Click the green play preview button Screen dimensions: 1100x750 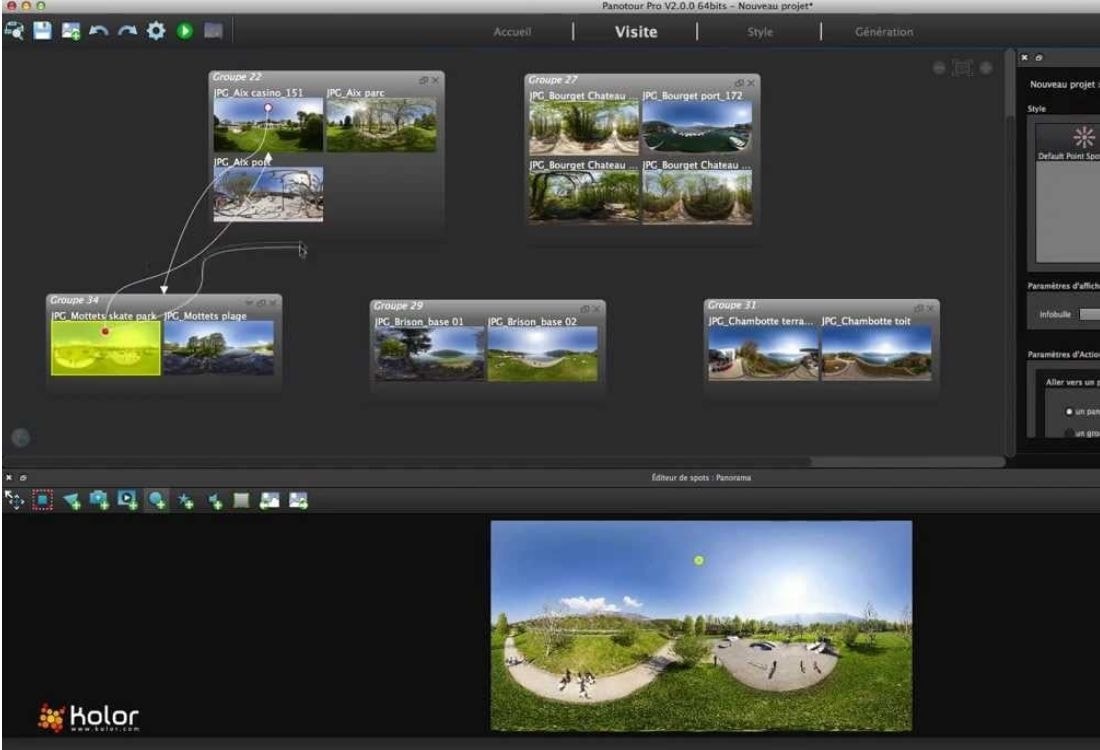tap(185, 31)
